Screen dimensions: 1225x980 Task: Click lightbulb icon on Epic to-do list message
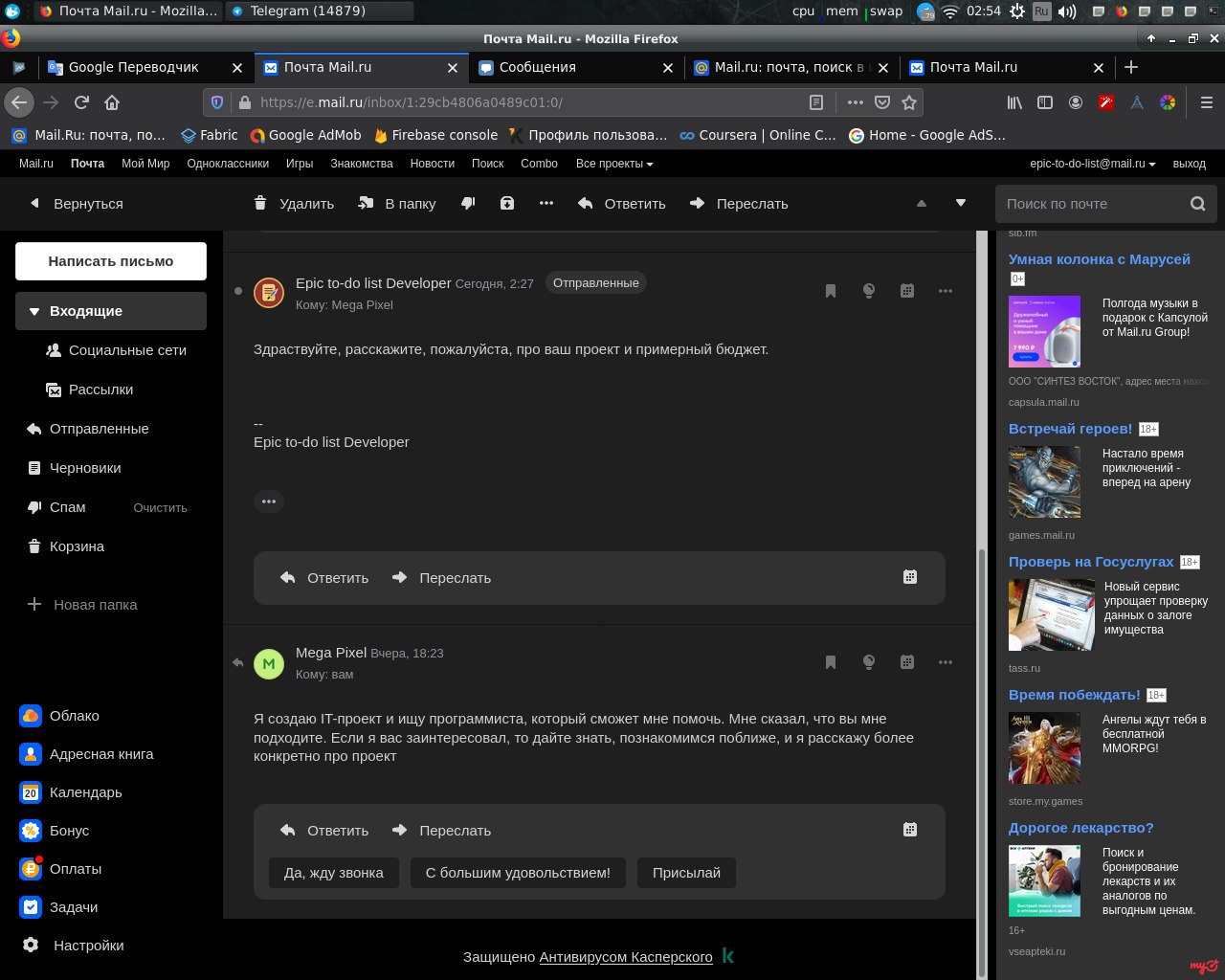(869, 291)
